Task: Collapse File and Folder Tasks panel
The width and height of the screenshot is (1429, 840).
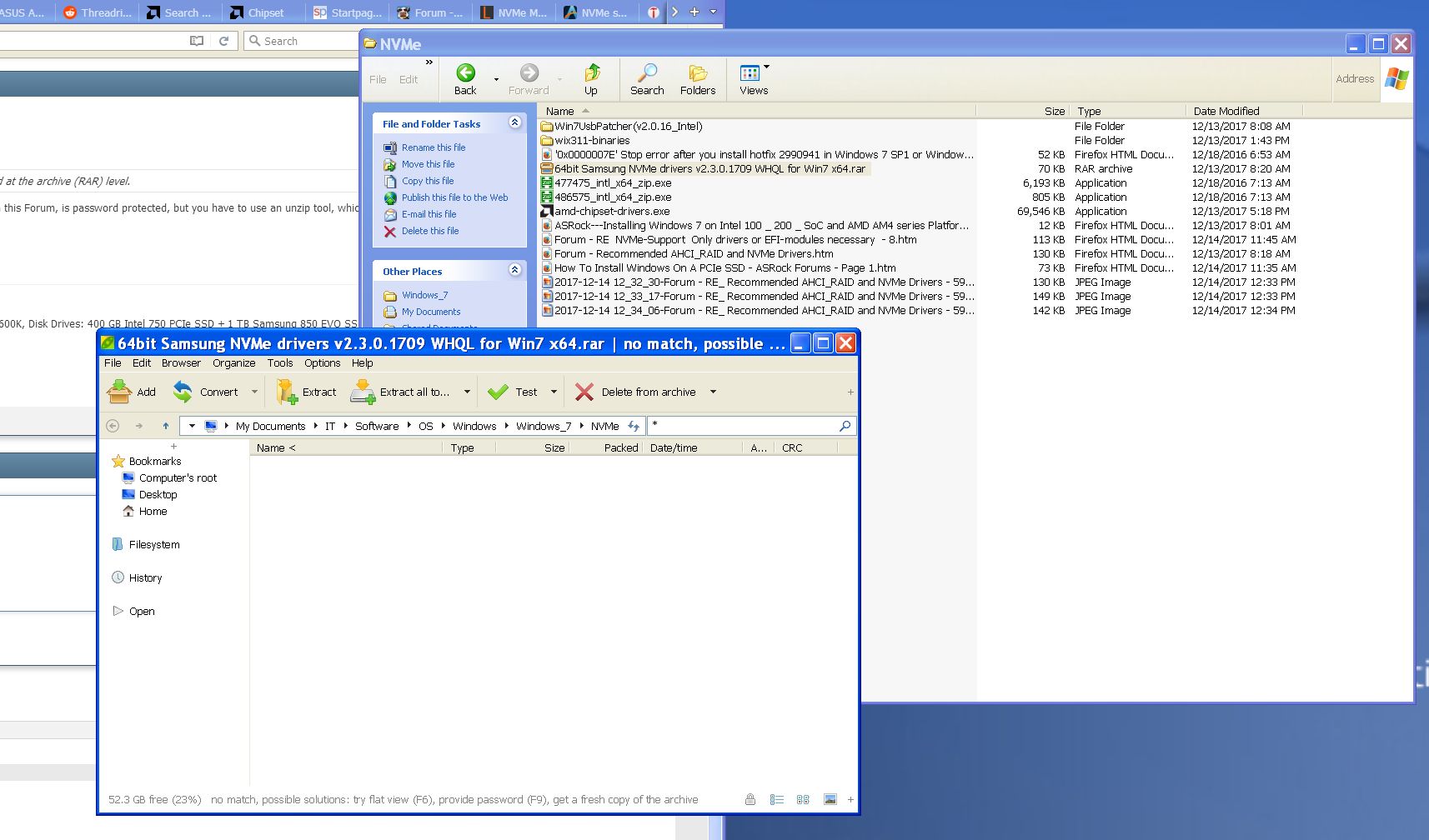Action: [x=514, y=122]
